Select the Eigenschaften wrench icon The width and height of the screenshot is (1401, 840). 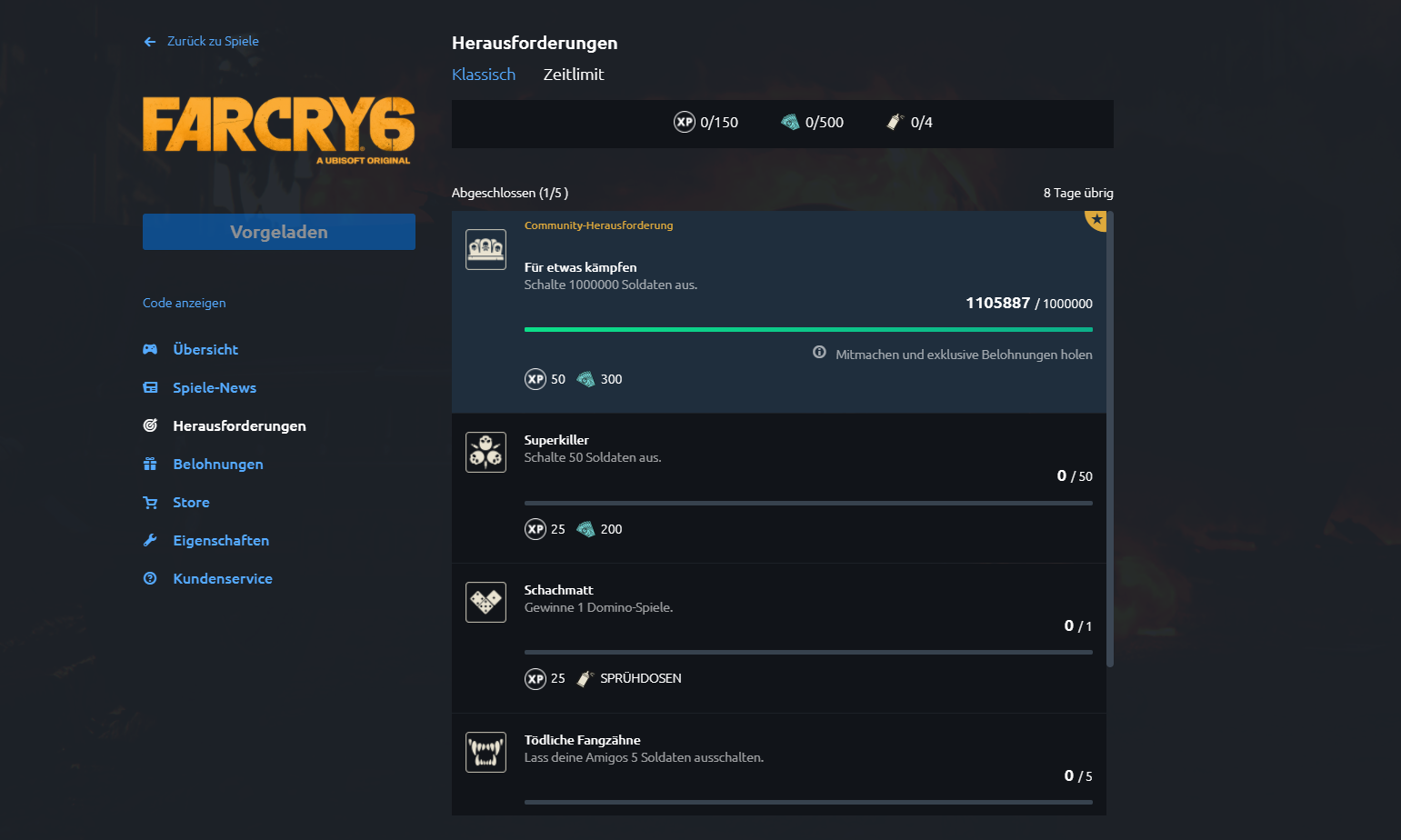coord(149,540)
